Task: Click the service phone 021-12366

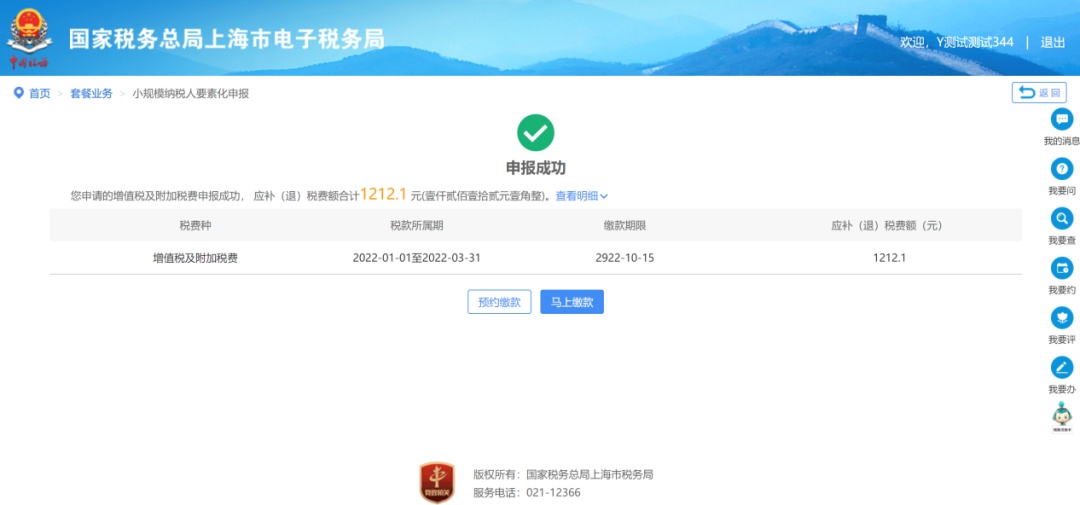Action: (553, 493)
